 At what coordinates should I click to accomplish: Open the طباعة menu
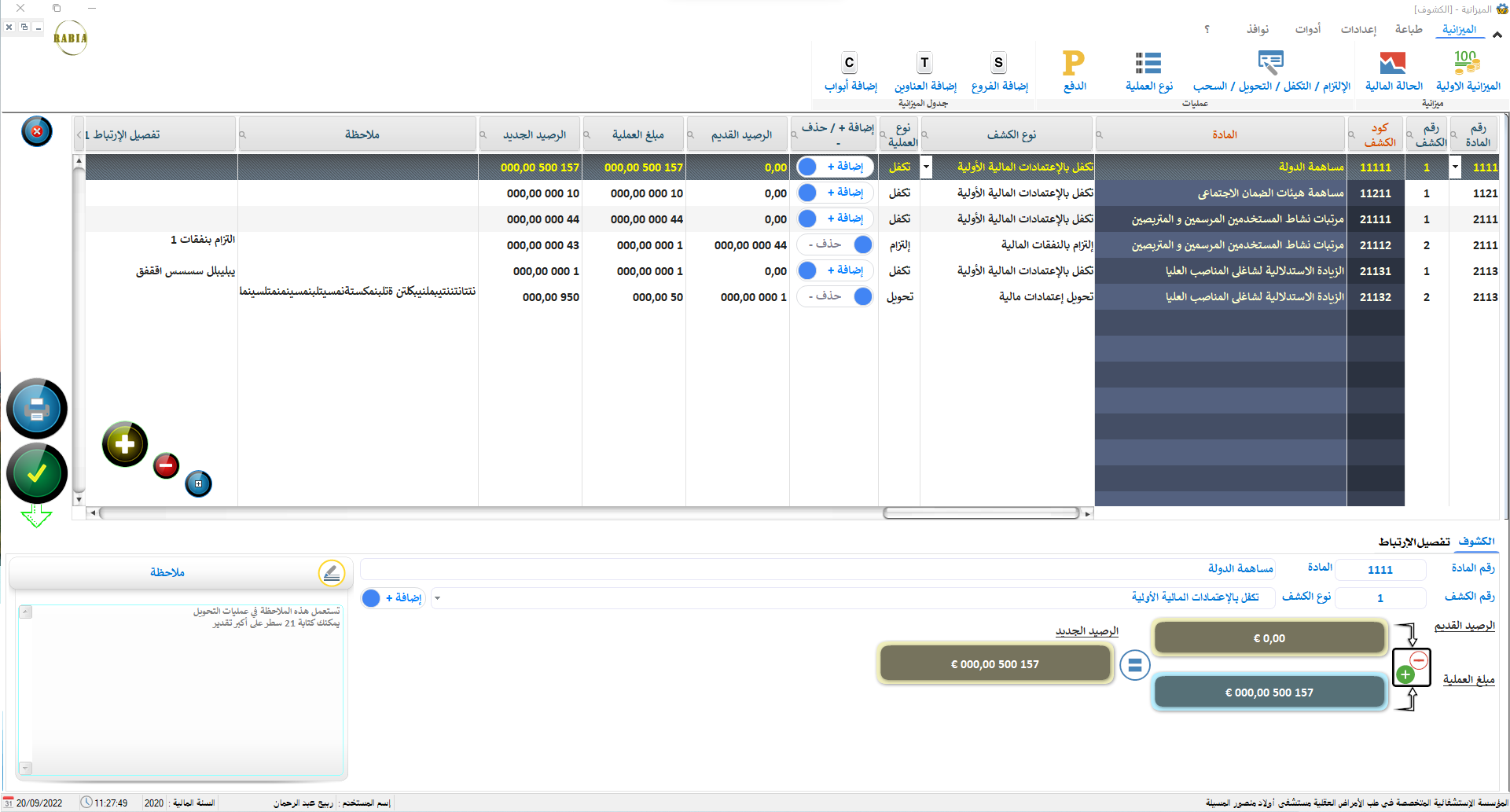coord(1408,29)
